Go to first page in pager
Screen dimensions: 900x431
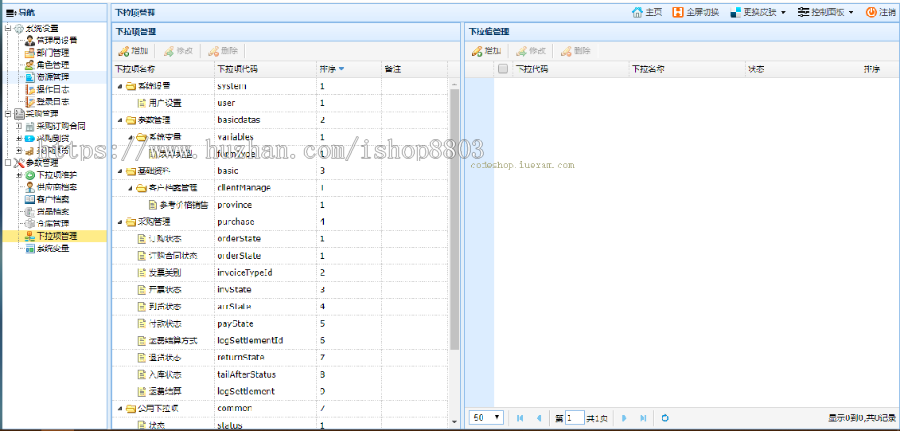(x=520, y=418)
